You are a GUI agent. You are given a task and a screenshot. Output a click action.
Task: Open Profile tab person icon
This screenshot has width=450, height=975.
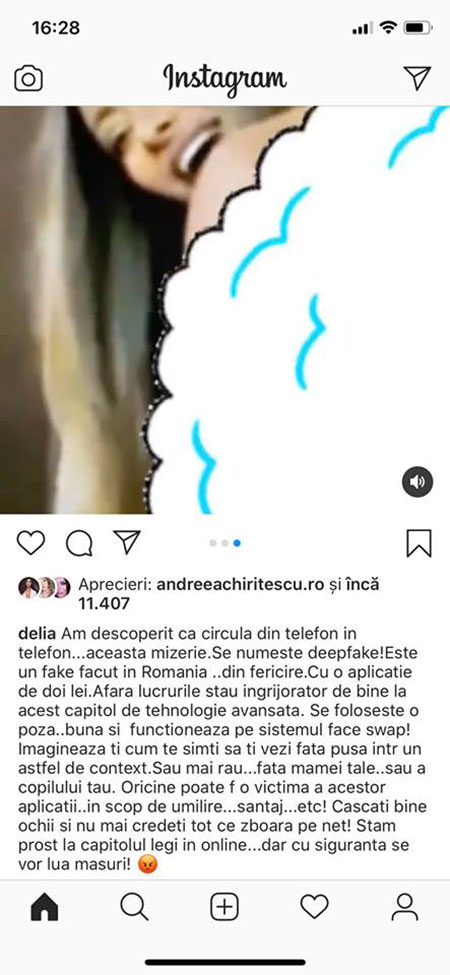click(x=405, y=908)
